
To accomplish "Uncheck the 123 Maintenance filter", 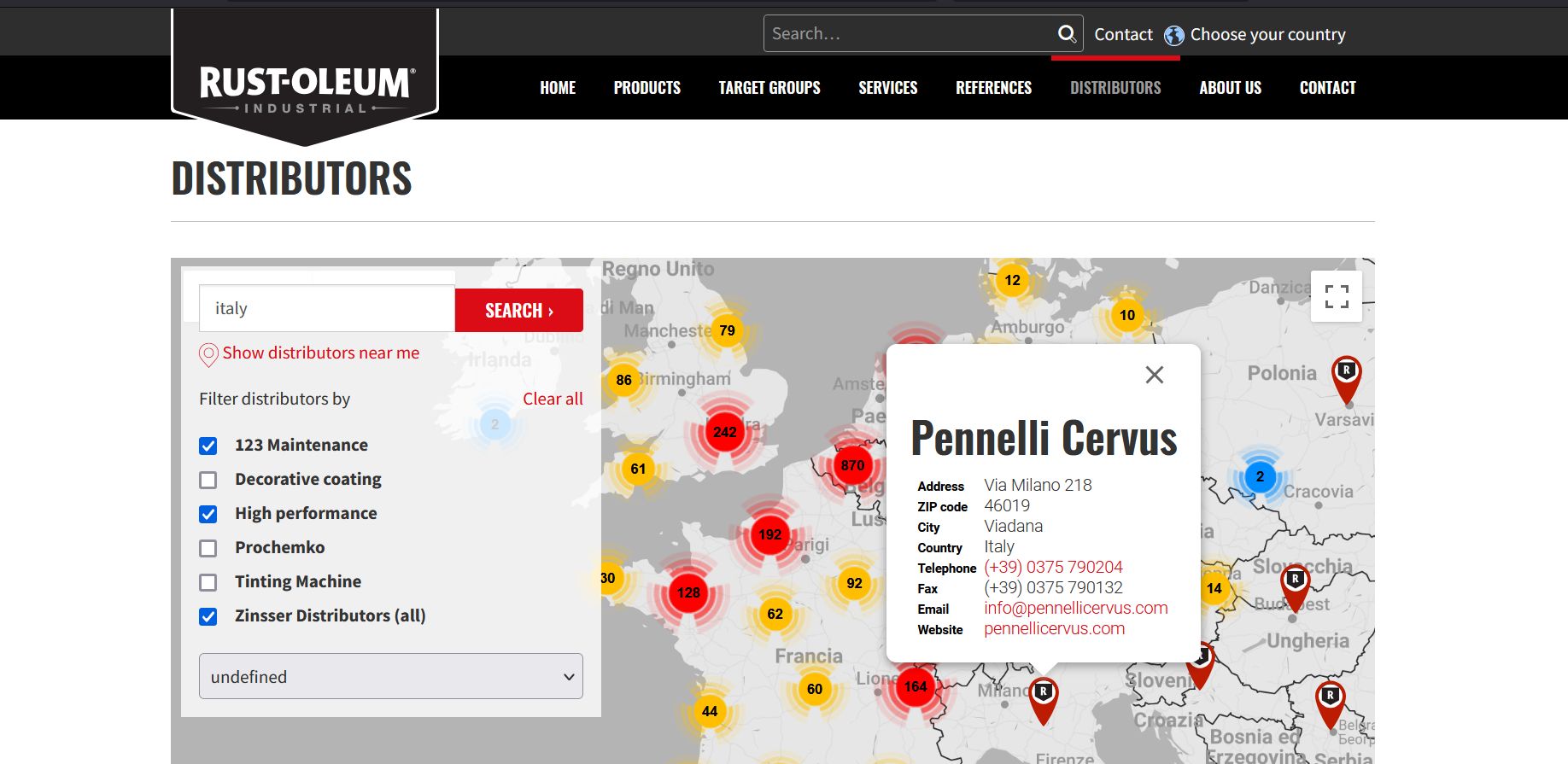I will (208, 446).
